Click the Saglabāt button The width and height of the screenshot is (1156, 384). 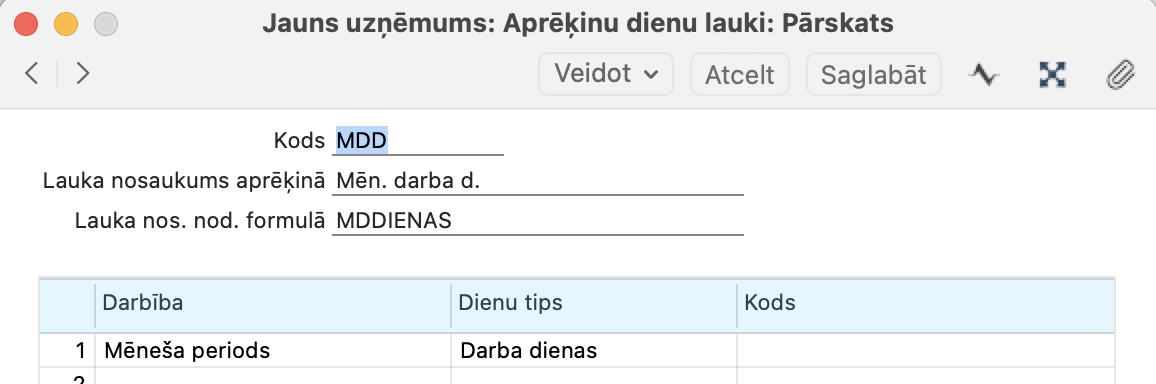click(874, 74)
